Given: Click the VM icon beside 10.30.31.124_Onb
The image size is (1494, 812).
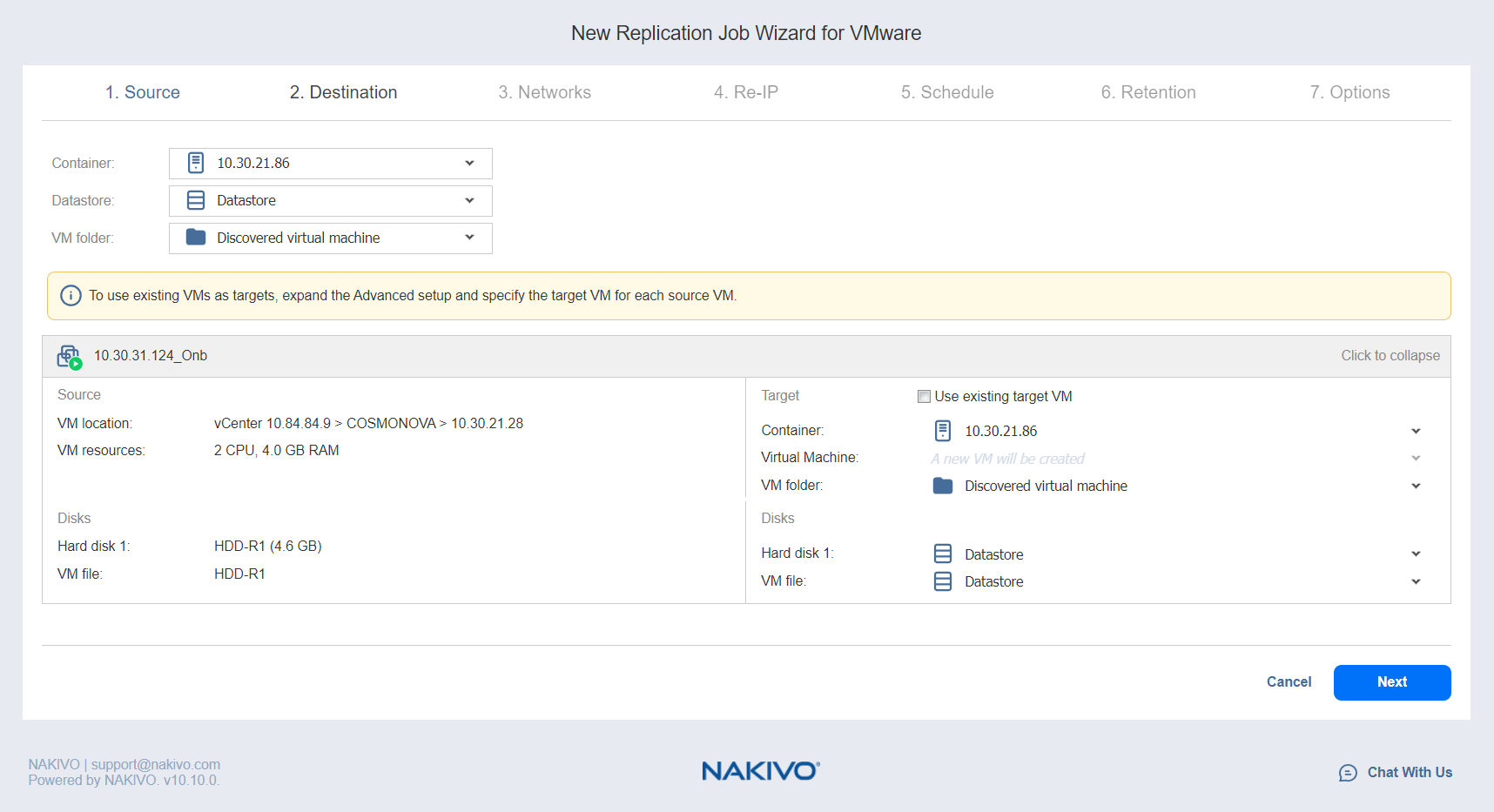Looking at the screenshot, I should click(69, 356).
